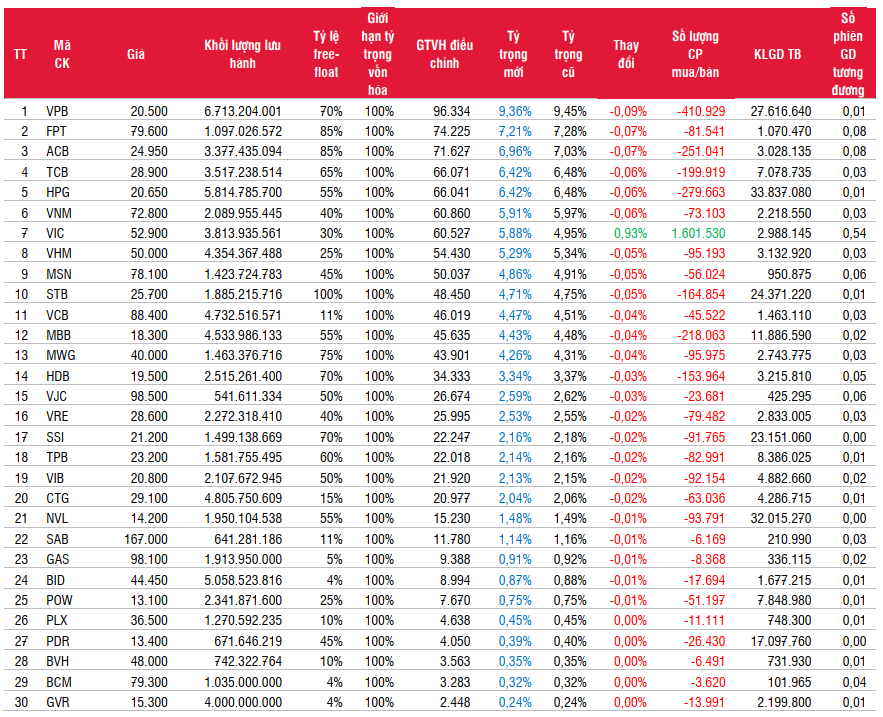Select the FPT ticker in row 2
Image resolution: width=883 pixels, height=717 pixels.
(x=56, y=131)
